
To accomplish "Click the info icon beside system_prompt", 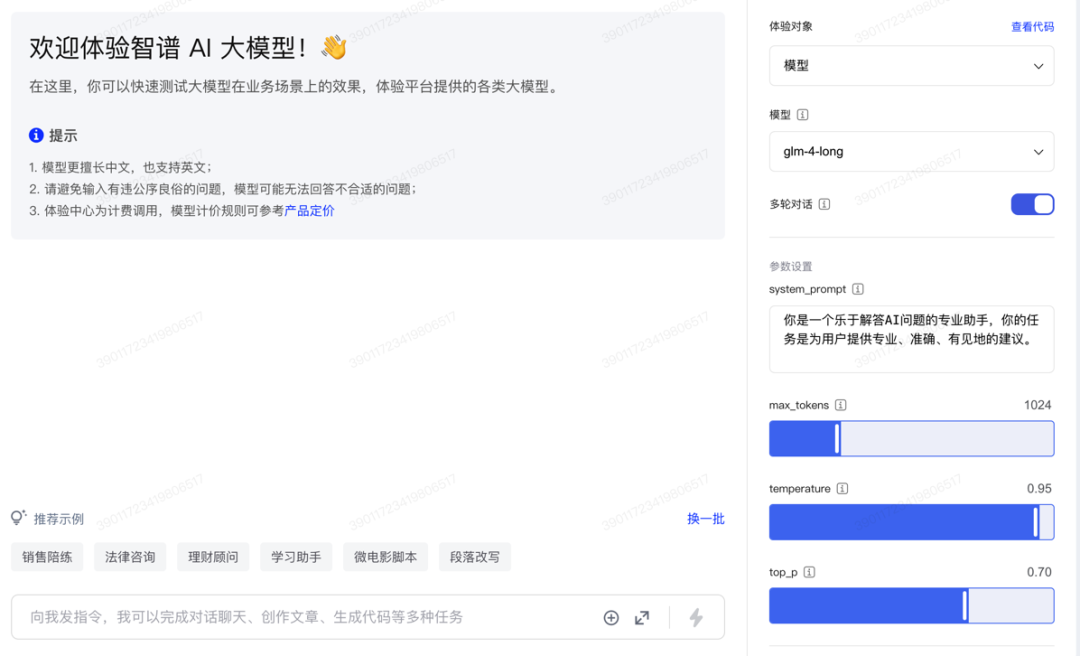I will click(x=858, y=289).
